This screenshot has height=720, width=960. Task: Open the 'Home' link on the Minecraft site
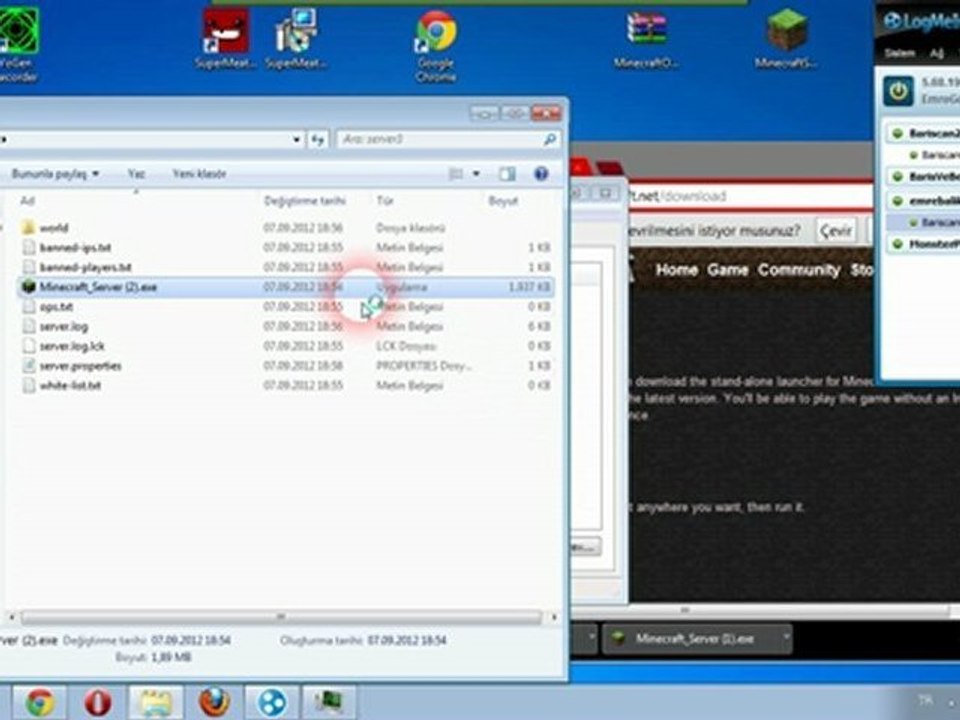coord(676,270)
